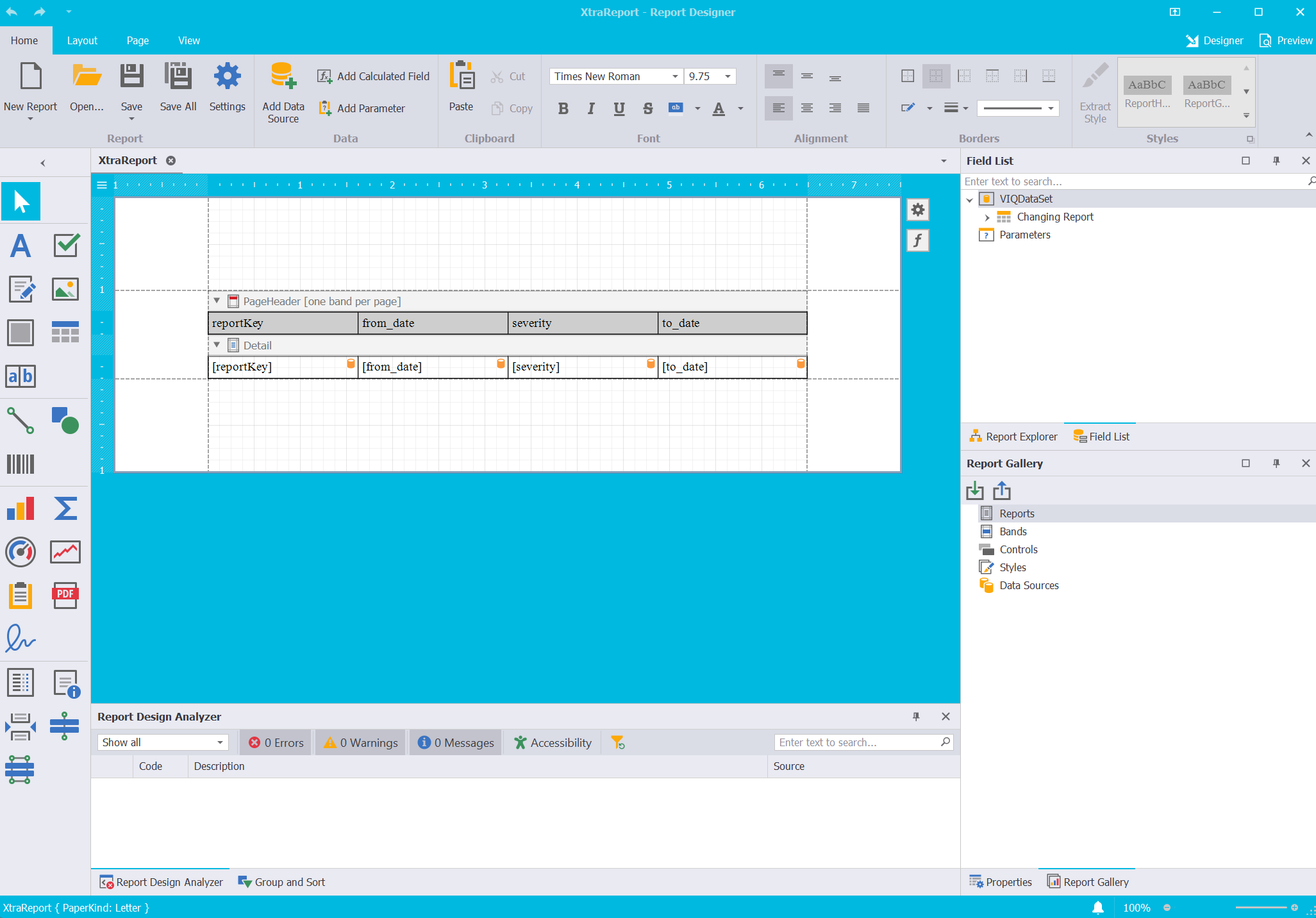Collapse the PageHeader band

(x=217, y=301)
